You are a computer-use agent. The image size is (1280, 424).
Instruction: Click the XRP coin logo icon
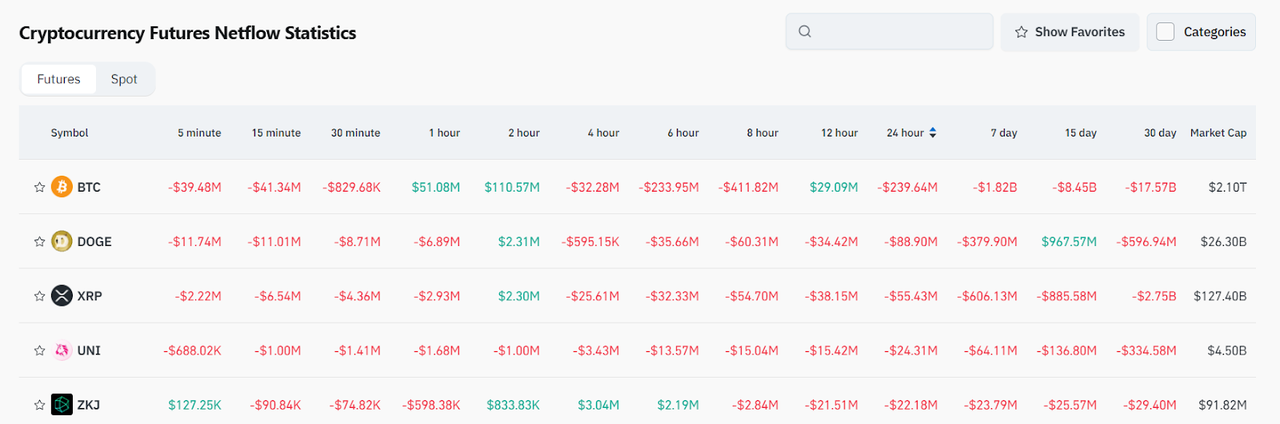62,296
